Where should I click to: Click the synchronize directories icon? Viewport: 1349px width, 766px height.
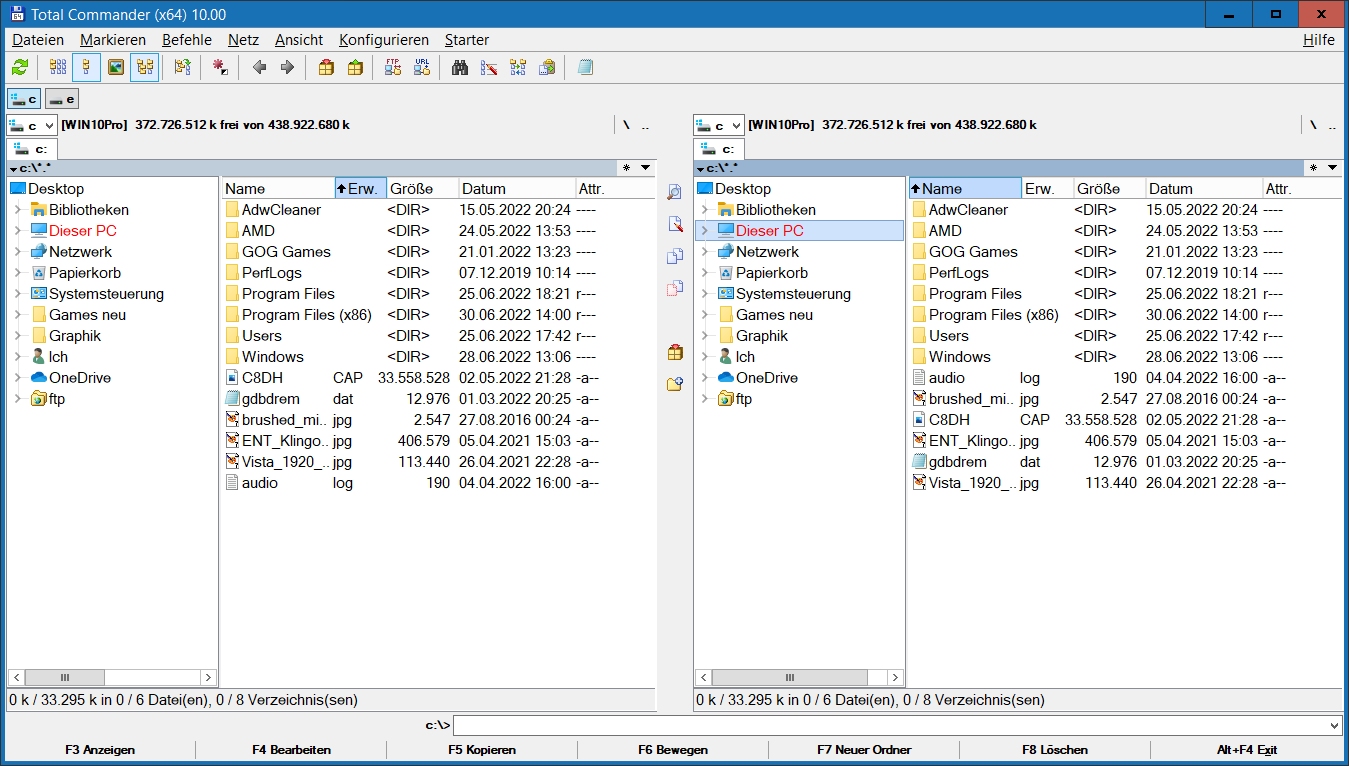coord(518,68)
